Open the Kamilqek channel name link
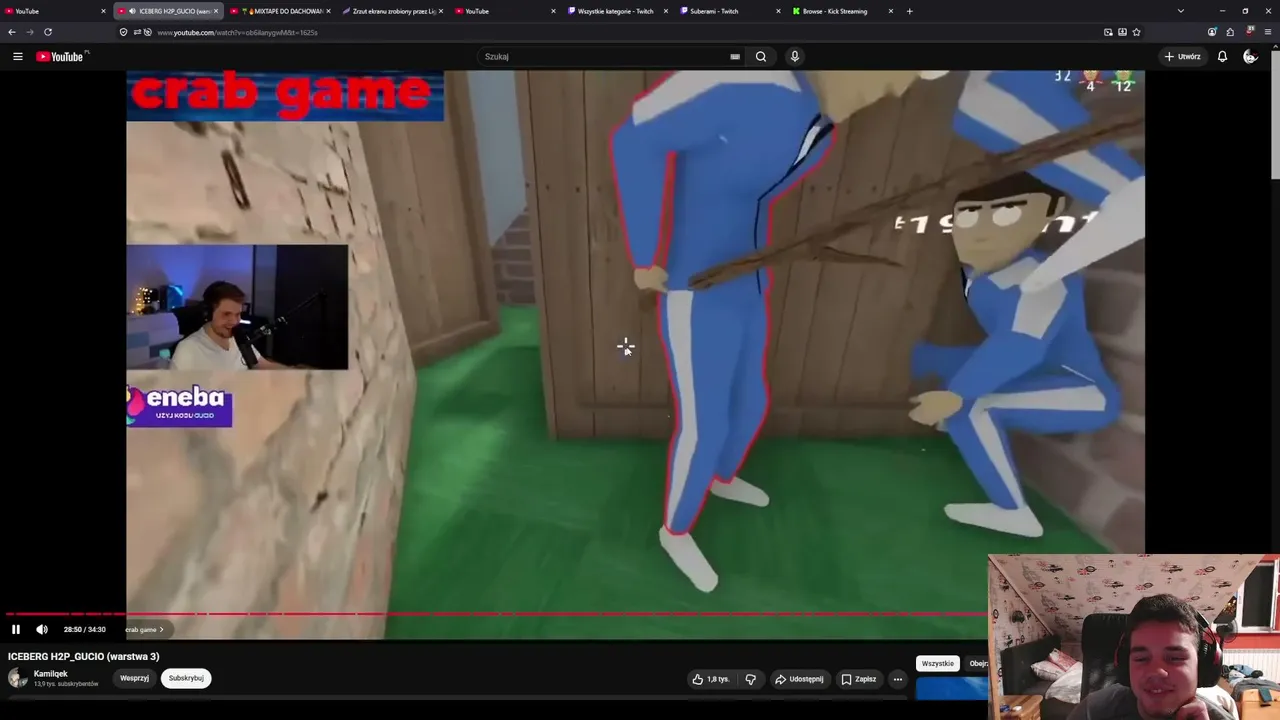The image size is (1280, 720). tap(51, 674)
